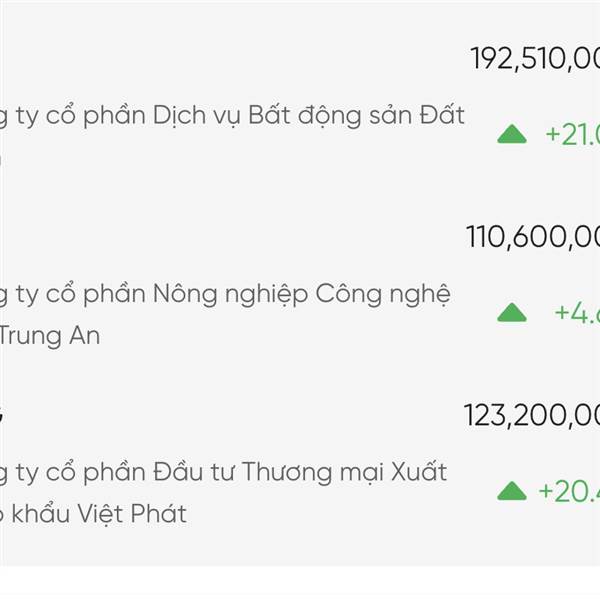Click cut-off ticker symbol above Việt Phát name
This screenshot has height=600, width=600.
4,412
